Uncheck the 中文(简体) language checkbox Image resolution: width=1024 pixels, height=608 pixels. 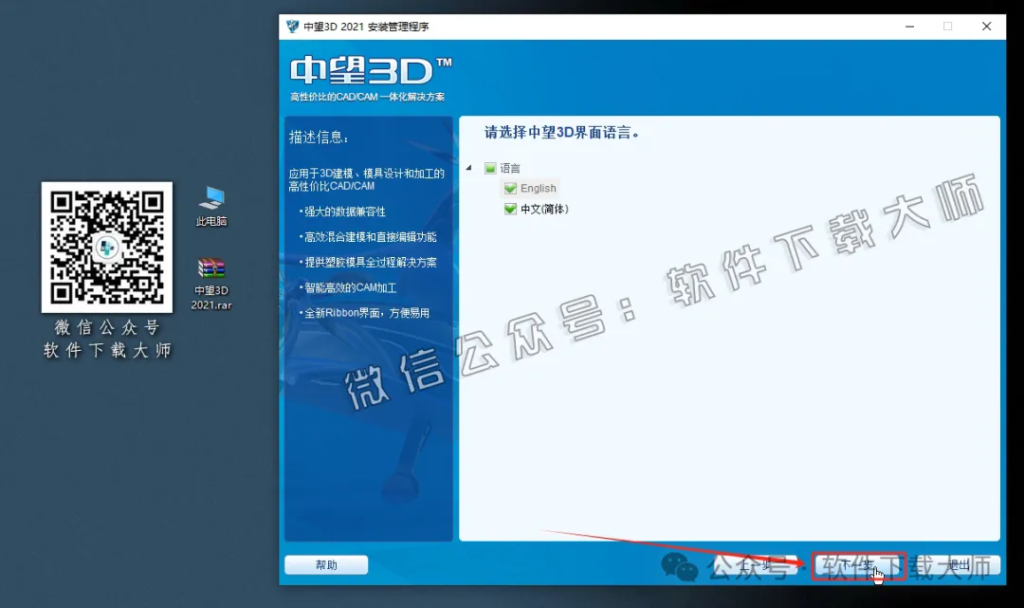[x=512, y=209]
